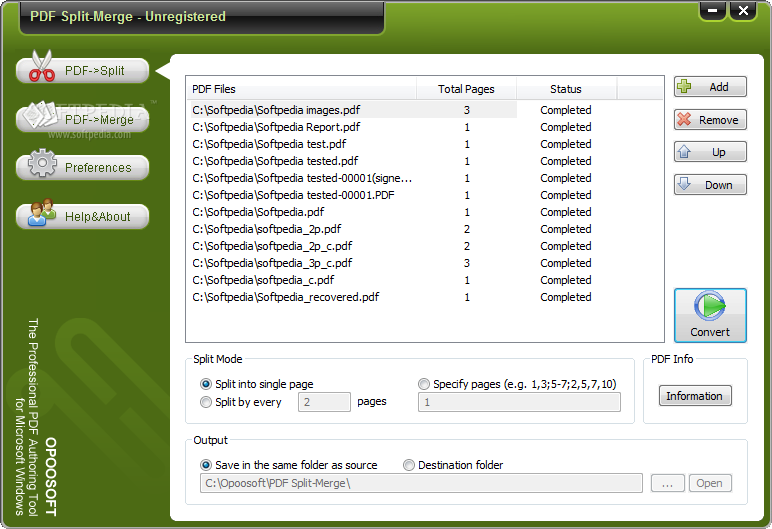Move the selected file Down
The width and height of the screenshot is (772, 529).
point(710,185)
